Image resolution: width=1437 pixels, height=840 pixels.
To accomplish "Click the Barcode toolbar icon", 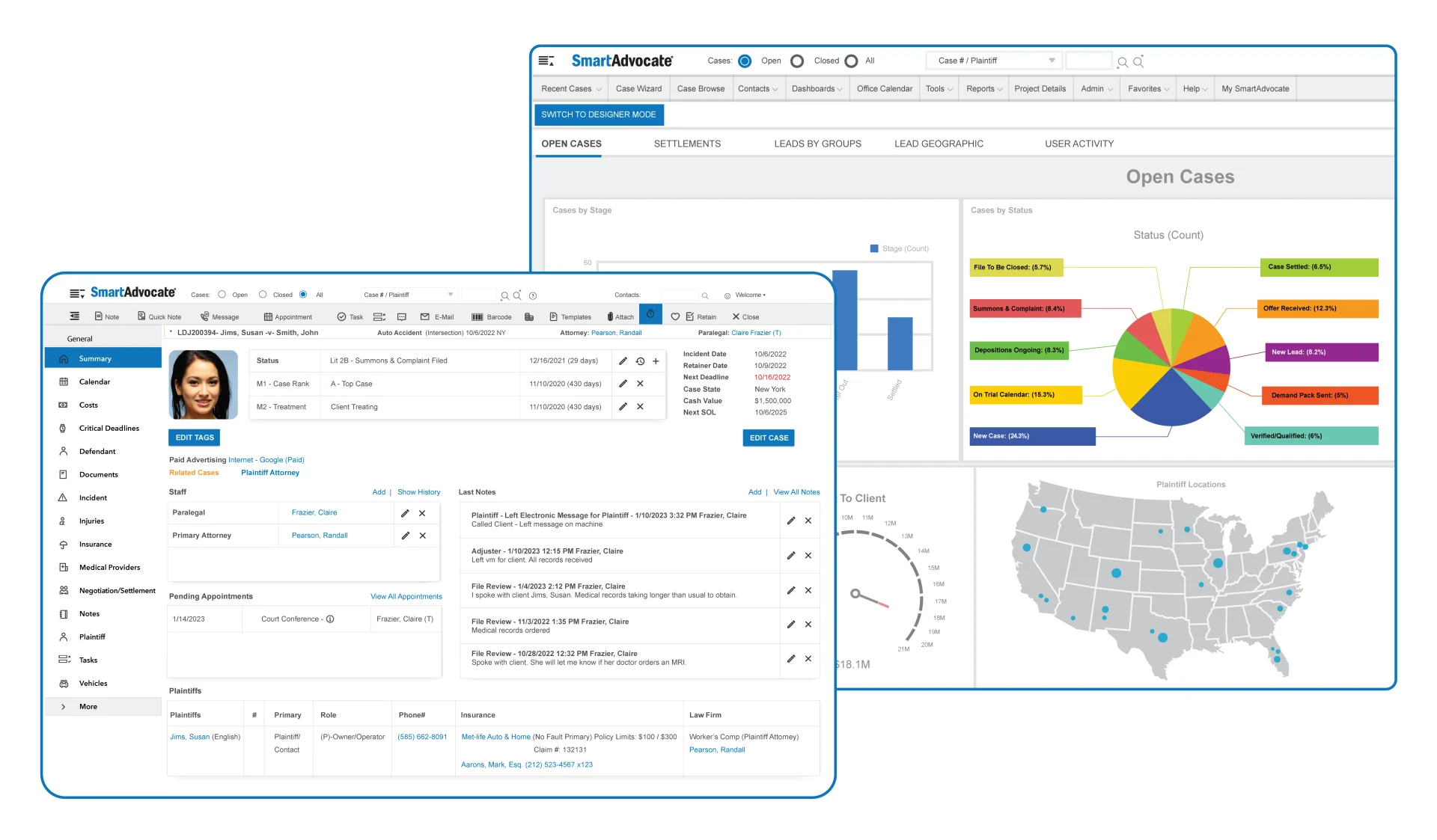I will 477,317.
